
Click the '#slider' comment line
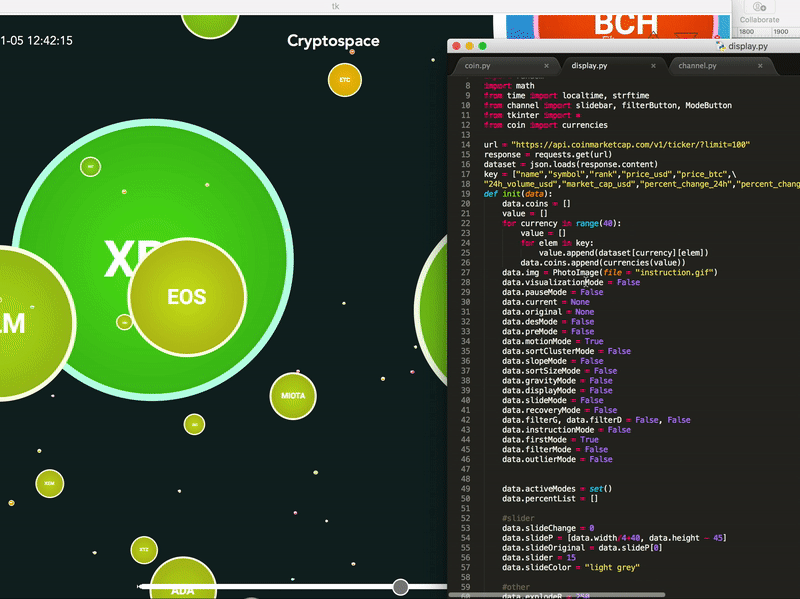tap(518, 518)
